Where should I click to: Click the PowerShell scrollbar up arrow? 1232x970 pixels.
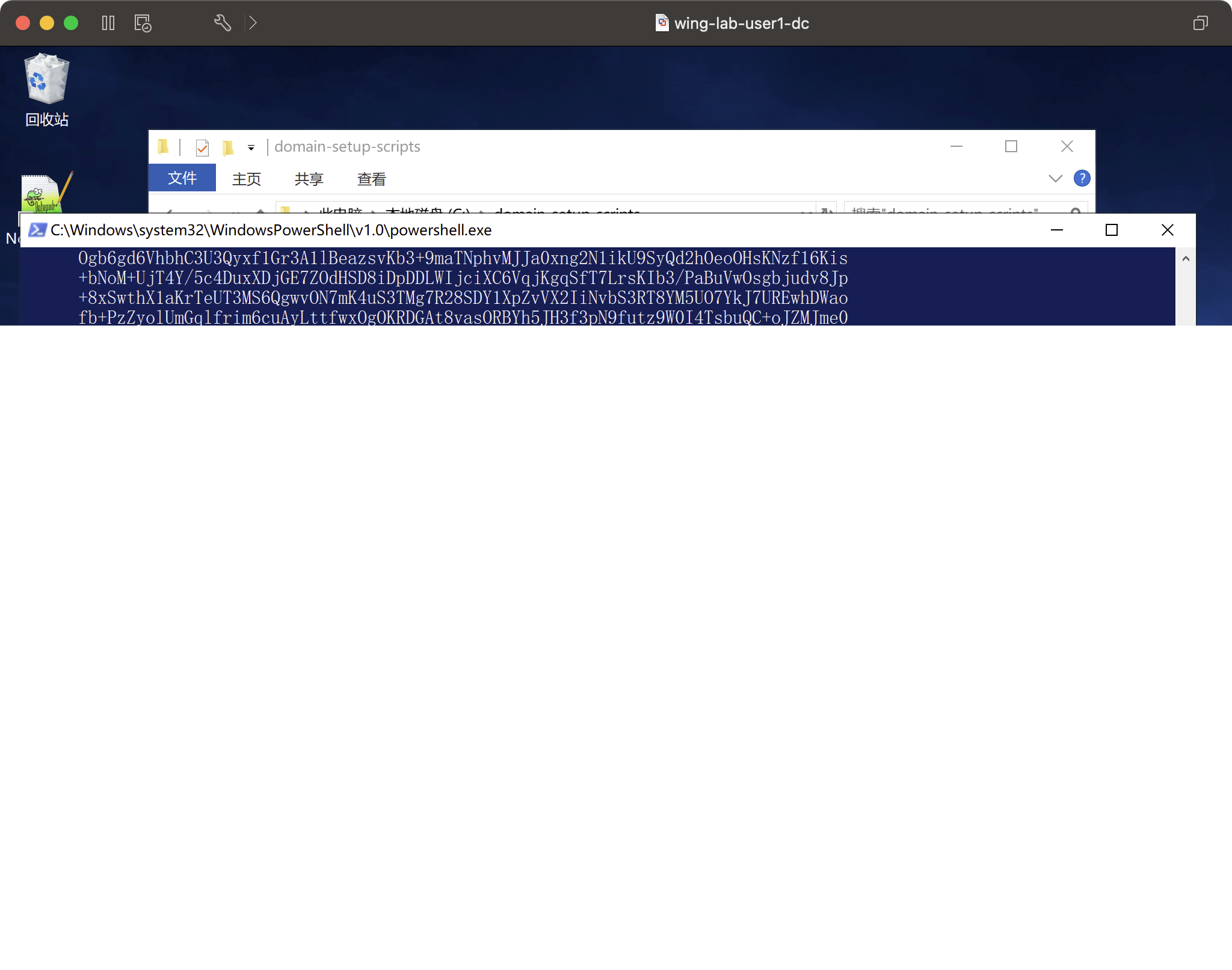[1186, 259]
